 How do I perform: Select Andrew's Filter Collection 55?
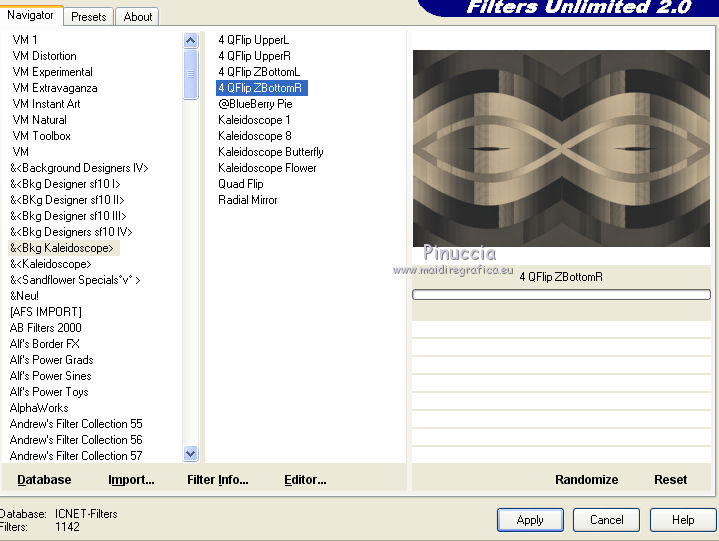click(x=76, y=424)
